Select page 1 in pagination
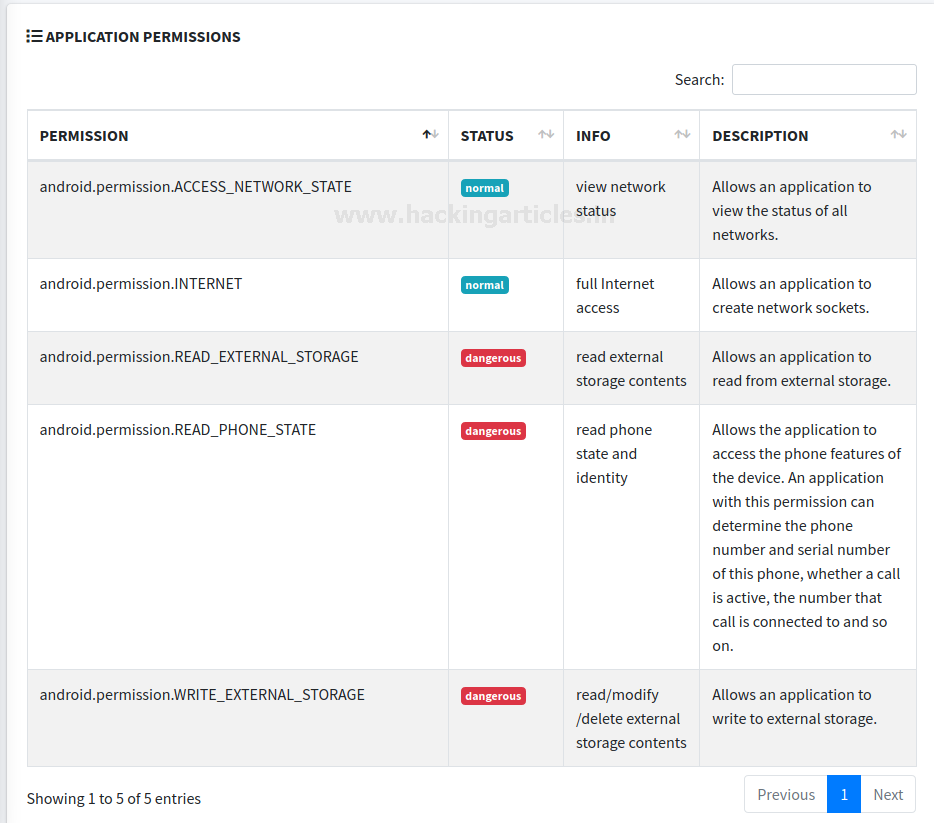 (x=844, y=795)
